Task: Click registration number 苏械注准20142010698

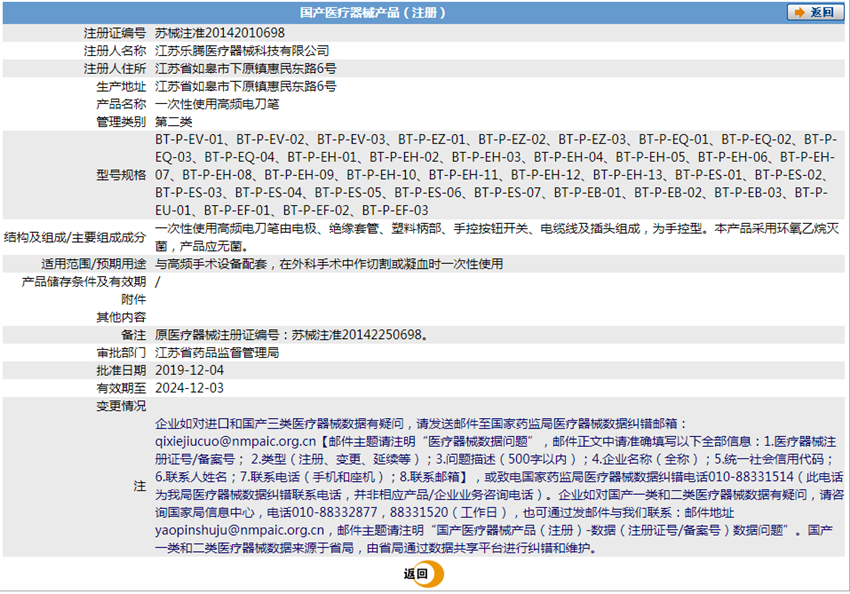Action: pyautogui.click(x=220, y=33)
